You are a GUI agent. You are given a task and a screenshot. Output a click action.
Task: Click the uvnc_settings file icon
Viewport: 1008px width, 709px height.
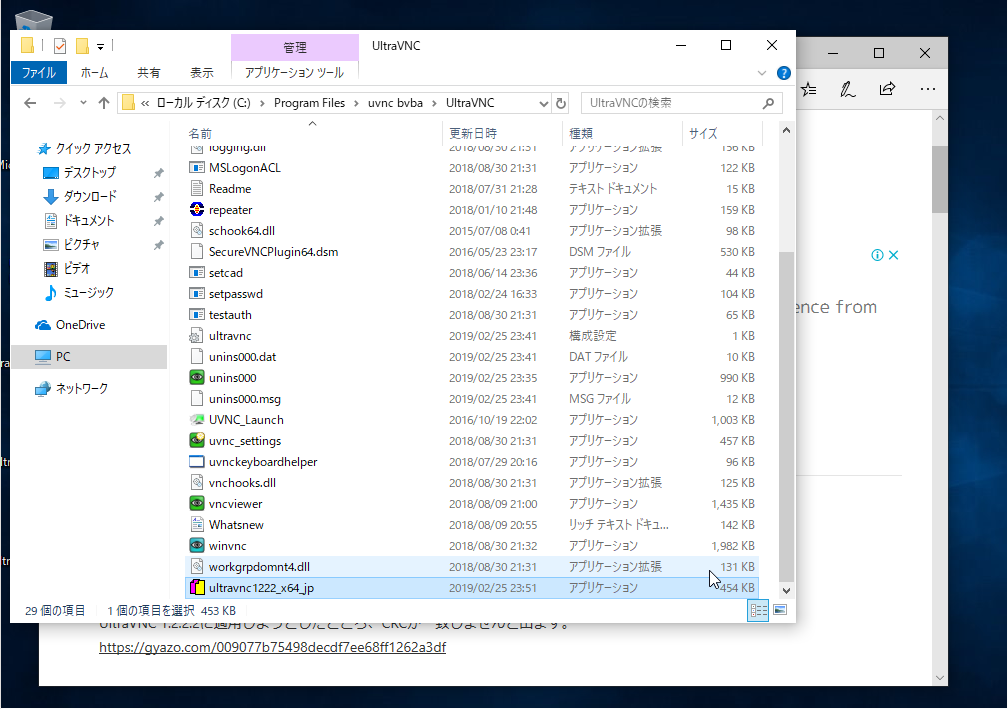197,441
